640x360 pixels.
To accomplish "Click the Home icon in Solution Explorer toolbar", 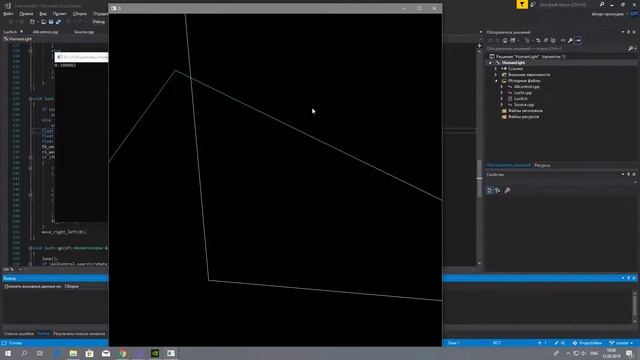I will pos(505,40).
